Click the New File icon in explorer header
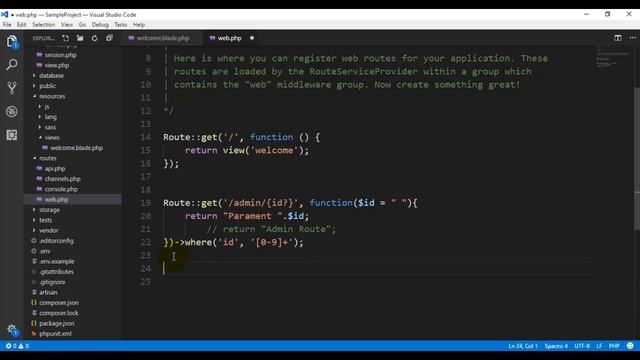 65,38
